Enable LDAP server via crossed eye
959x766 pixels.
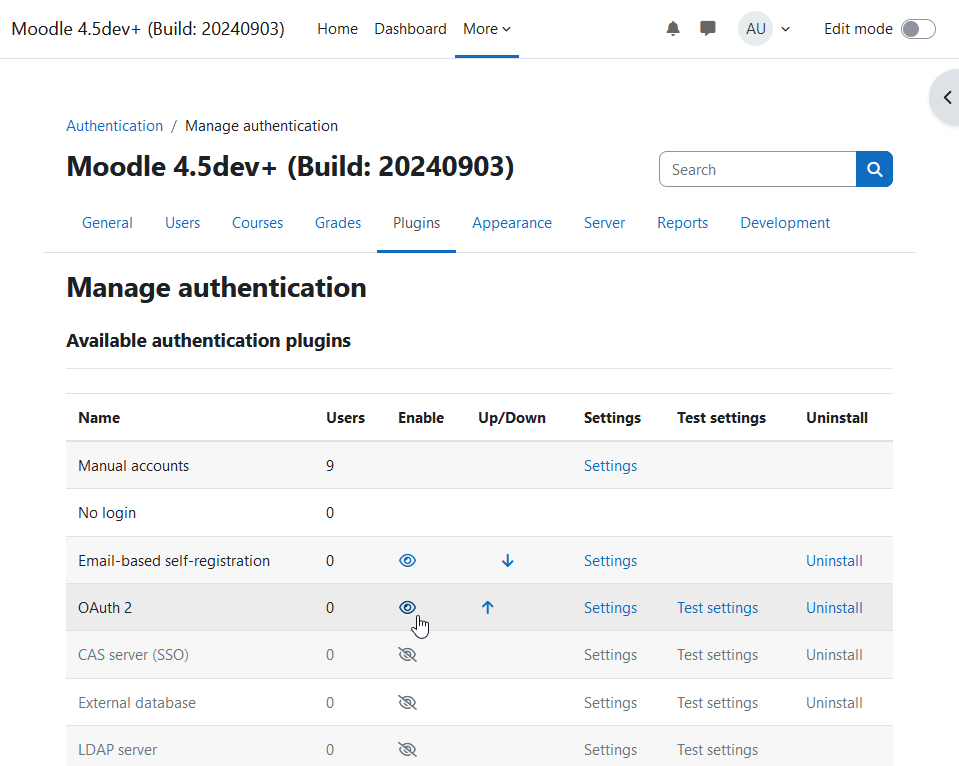(407, 749)
